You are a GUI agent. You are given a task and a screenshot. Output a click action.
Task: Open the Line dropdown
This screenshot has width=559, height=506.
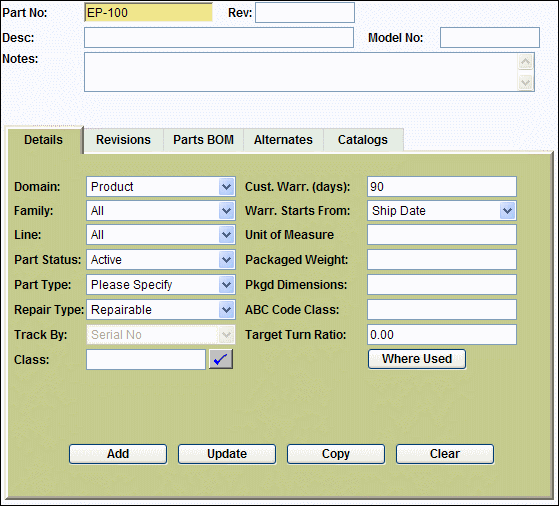(x=226, y=235)
